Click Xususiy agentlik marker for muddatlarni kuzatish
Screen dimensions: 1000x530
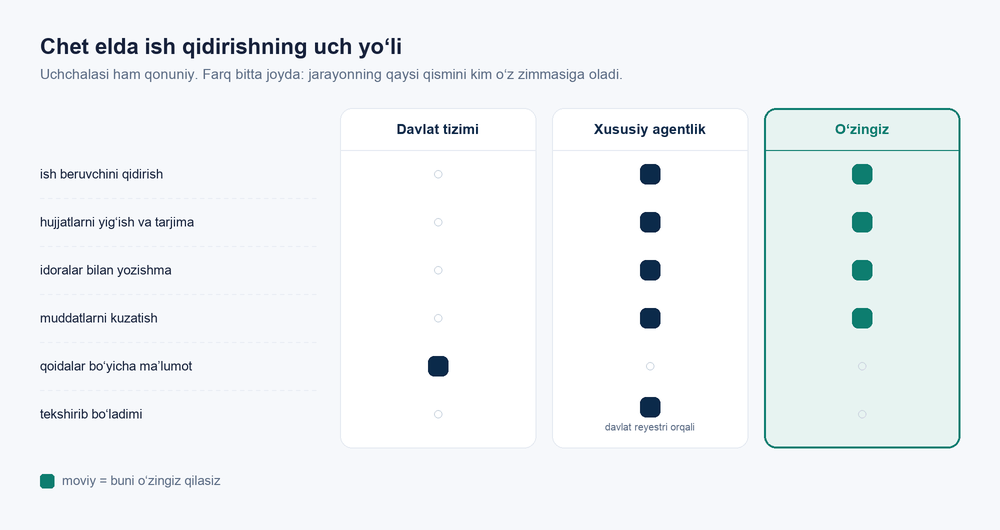pyautogui.click(x=650, y=318)
